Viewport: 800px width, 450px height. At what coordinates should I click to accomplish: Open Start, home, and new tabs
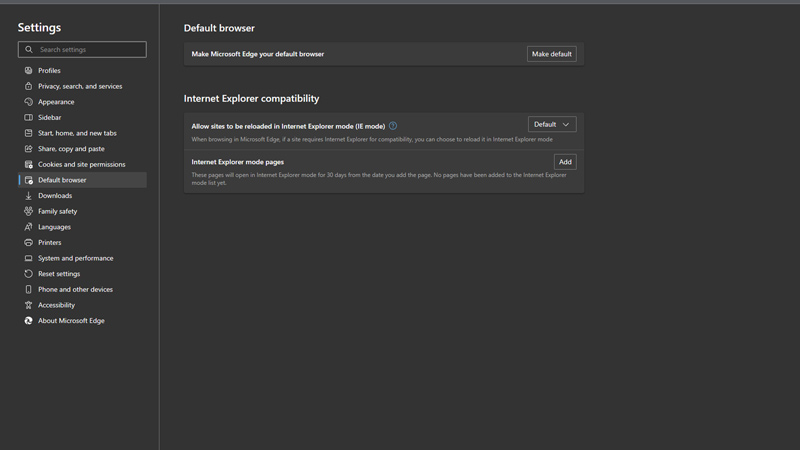click(82, 133)
